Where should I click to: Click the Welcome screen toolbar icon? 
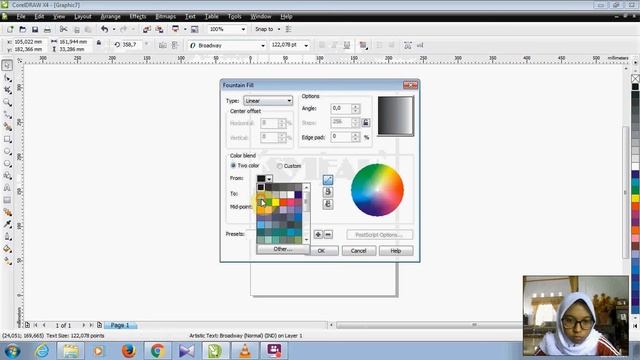tap(195, 29)
